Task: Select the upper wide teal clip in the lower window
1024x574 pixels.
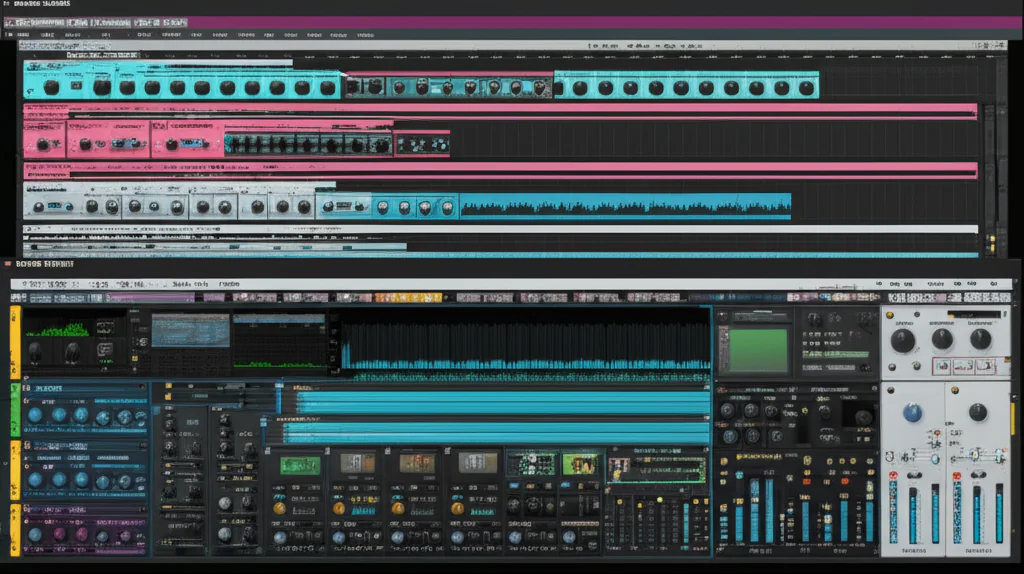Action: pyautogui.click(x=502, y=402)
